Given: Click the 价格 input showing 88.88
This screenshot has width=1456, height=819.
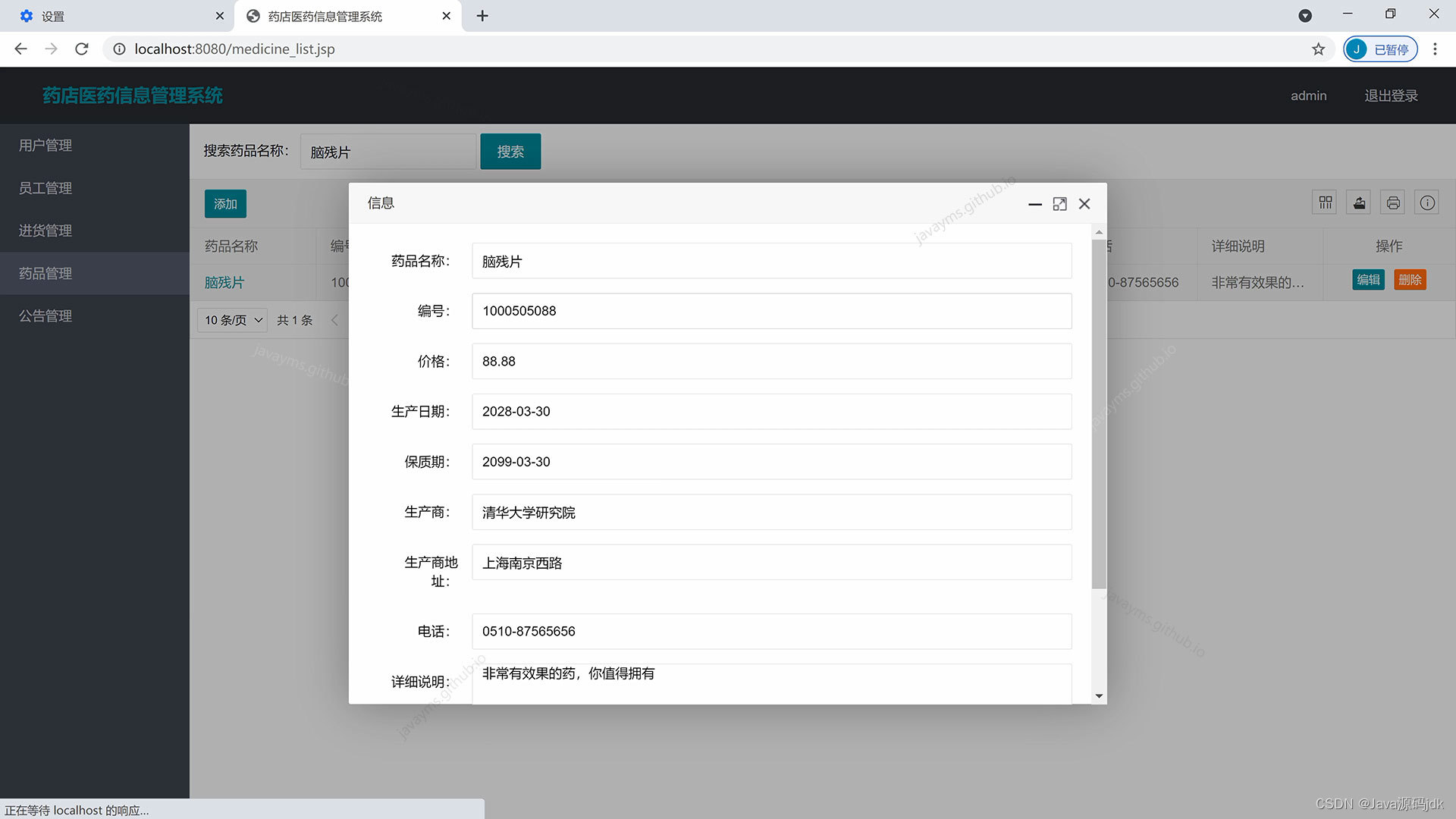Looking at the screenshot, I should click(x=771, y=361).
